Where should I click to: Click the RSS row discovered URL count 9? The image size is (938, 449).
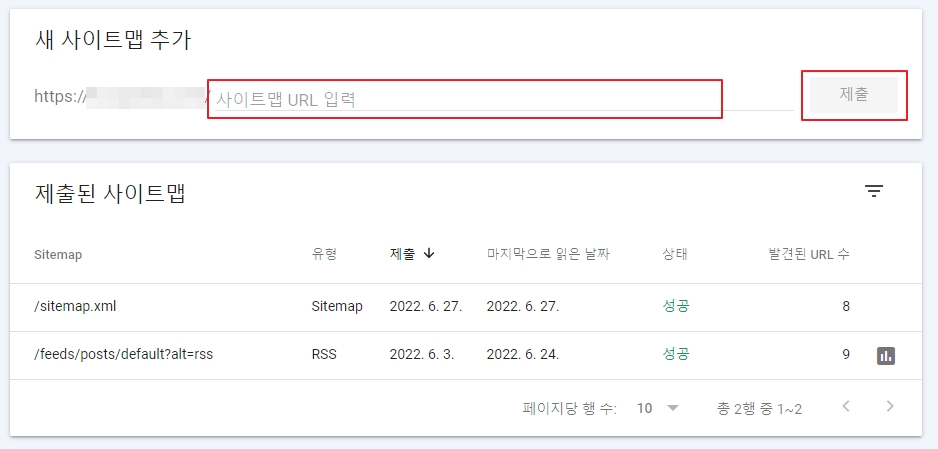(846, 355)
